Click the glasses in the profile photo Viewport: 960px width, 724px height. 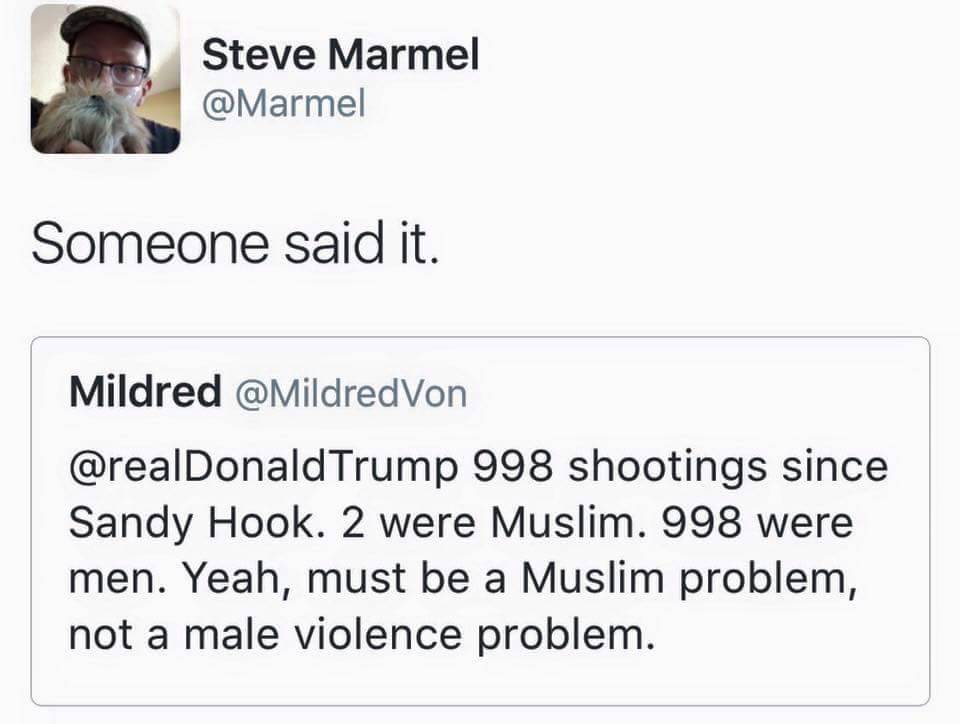[x=107, y=69]
